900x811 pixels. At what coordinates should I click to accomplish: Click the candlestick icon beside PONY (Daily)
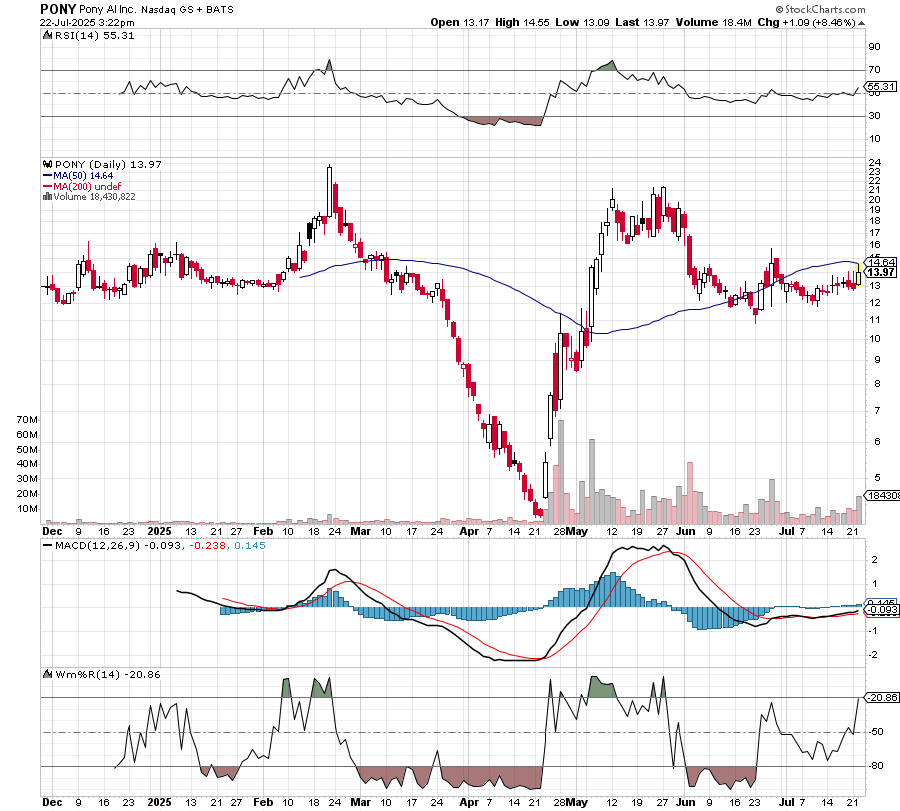[48, 165]
